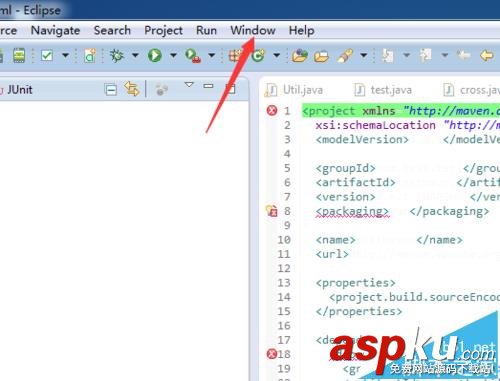Screen dimensions: 500x381
Task: Switch to the test.java editor tab
Action: click(383, 90)
